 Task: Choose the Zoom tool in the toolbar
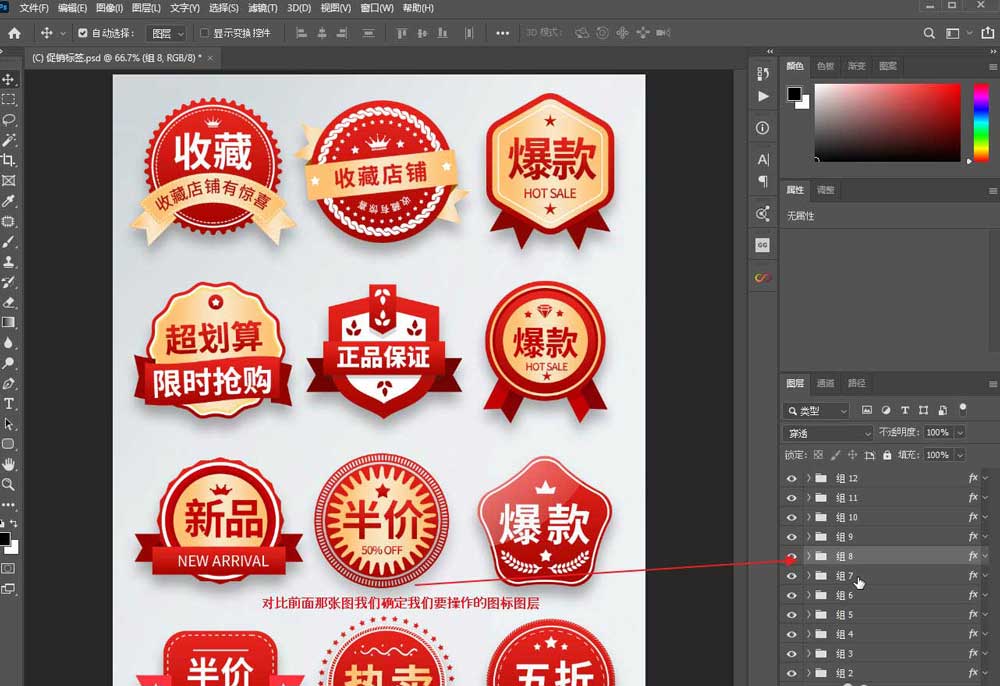click(9, 484)
